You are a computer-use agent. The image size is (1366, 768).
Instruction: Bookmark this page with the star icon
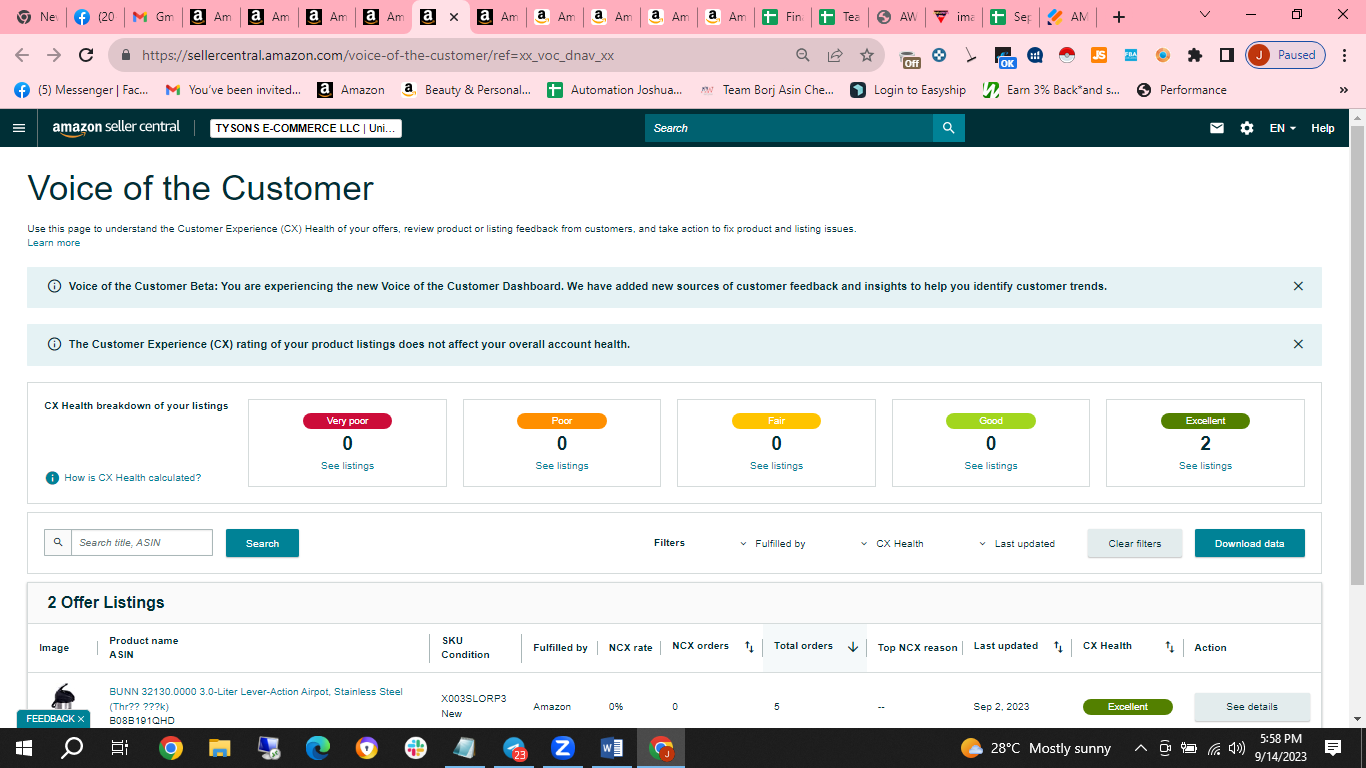(x=867, y=56)
